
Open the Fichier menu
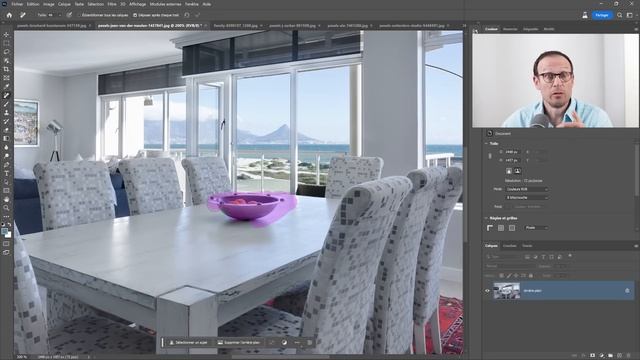pyautogui.click(x=17, y=4)
